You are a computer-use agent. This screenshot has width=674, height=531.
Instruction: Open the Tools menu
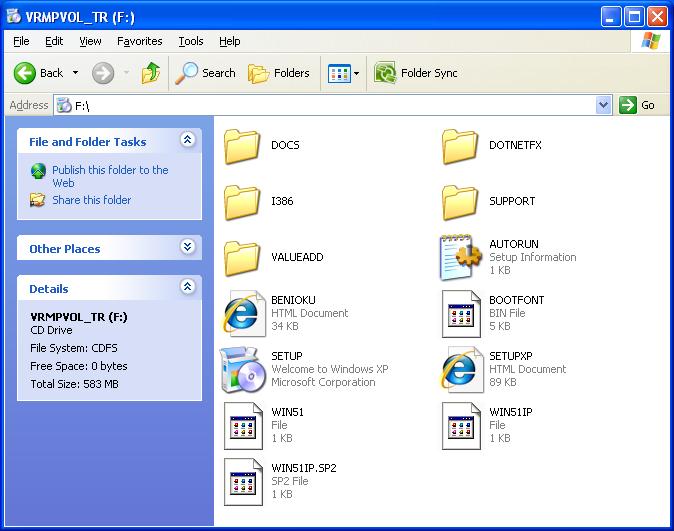pyautogui.click(x=190, y=41)
